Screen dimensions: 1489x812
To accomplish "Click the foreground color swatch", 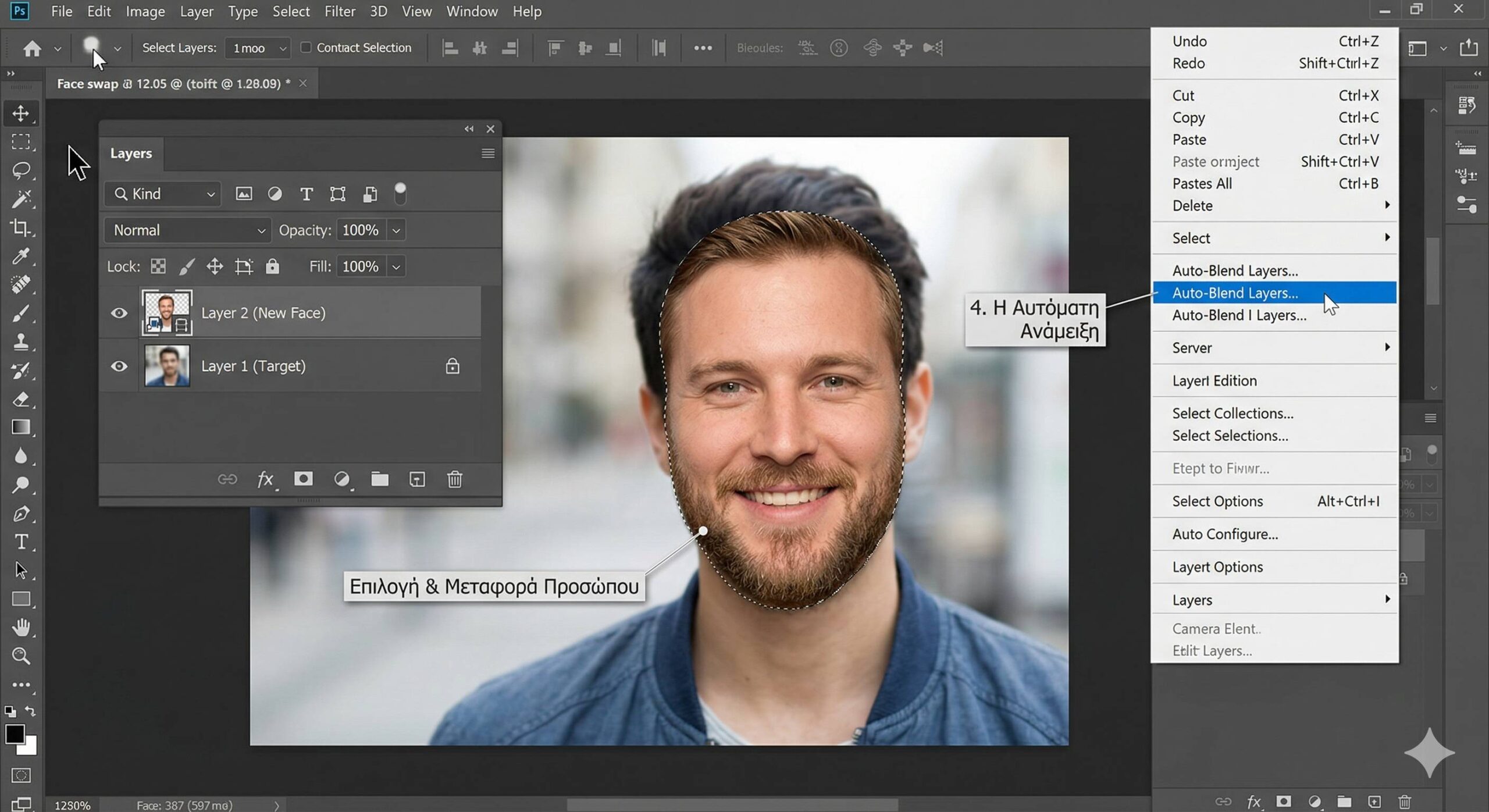I will [14, 734].
